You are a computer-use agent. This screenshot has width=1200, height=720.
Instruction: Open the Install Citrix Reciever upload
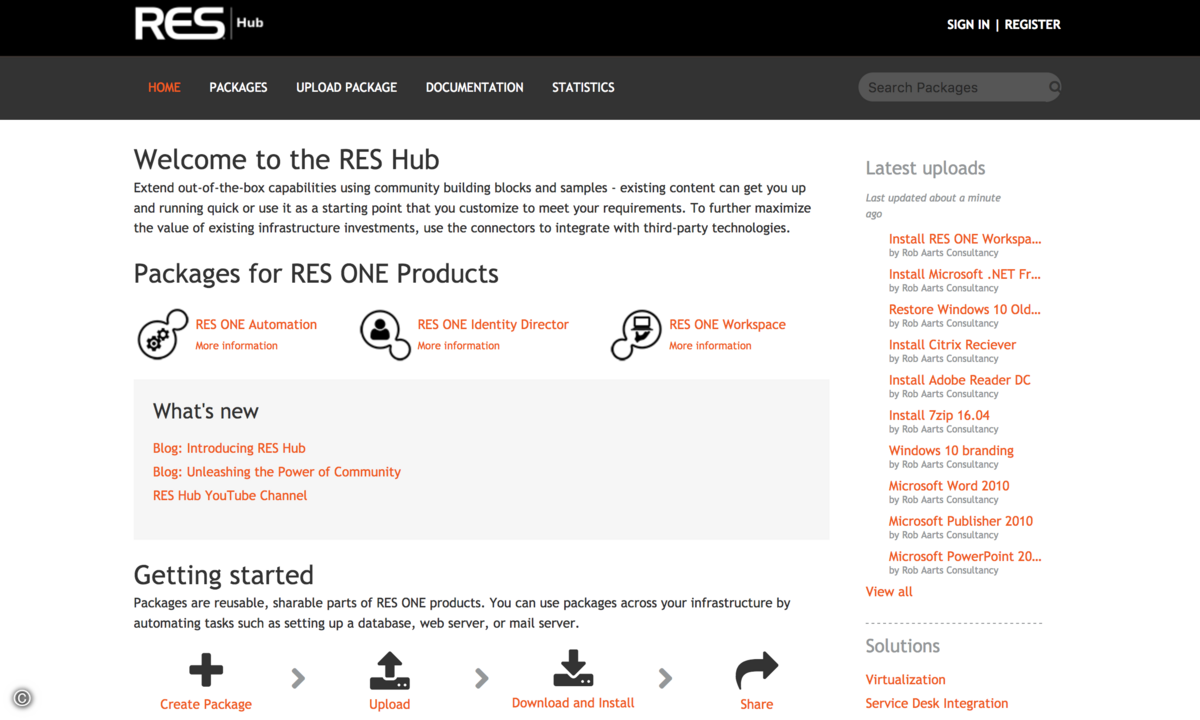point(952,345)
